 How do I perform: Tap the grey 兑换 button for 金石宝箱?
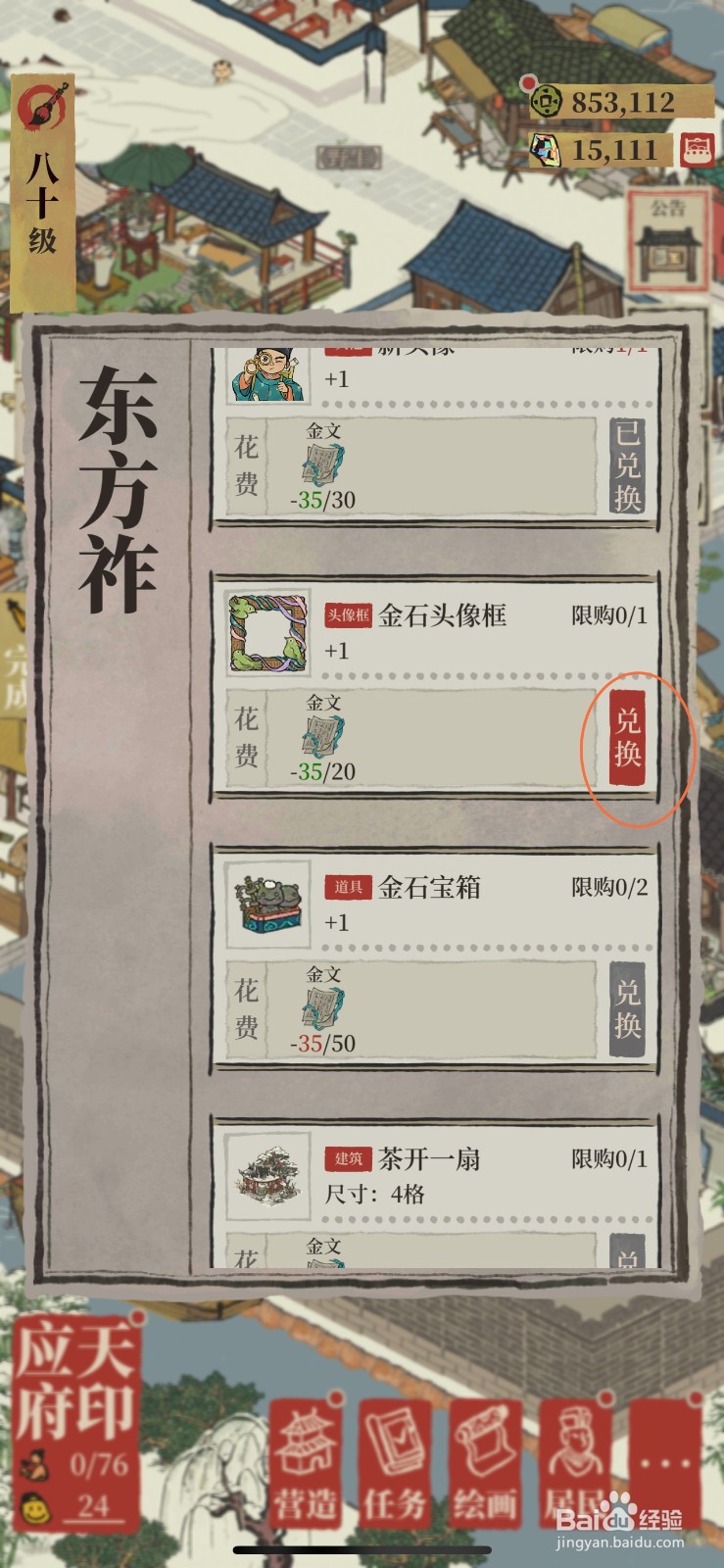click(x=627, y=1009)
